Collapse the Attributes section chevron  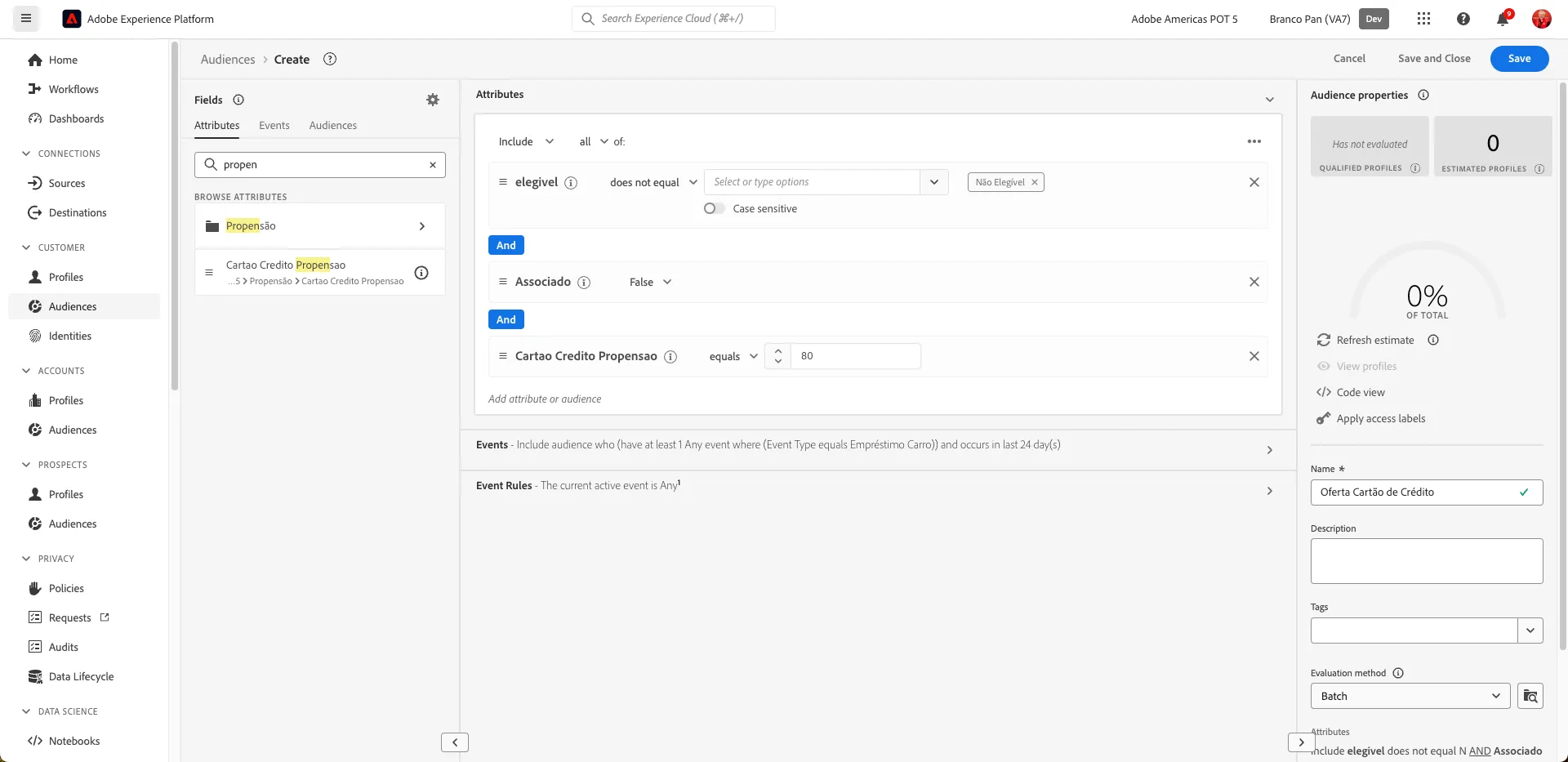(x=1269, y=100)
